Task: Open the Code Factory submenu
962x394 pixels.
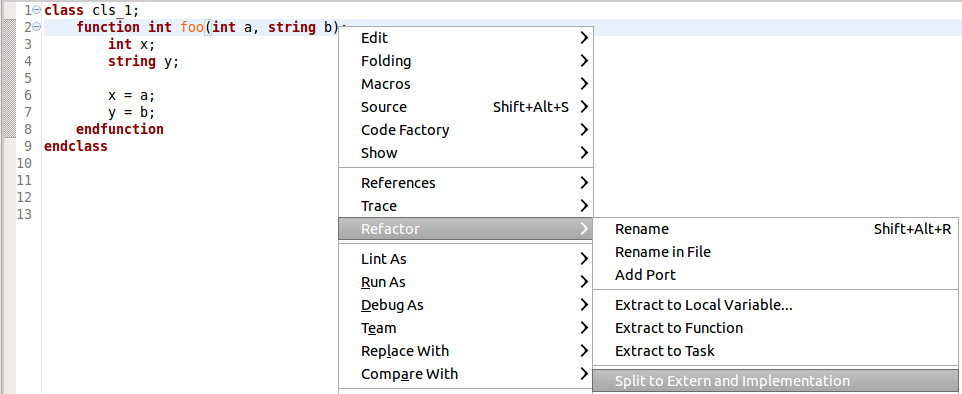Action: 466,129
